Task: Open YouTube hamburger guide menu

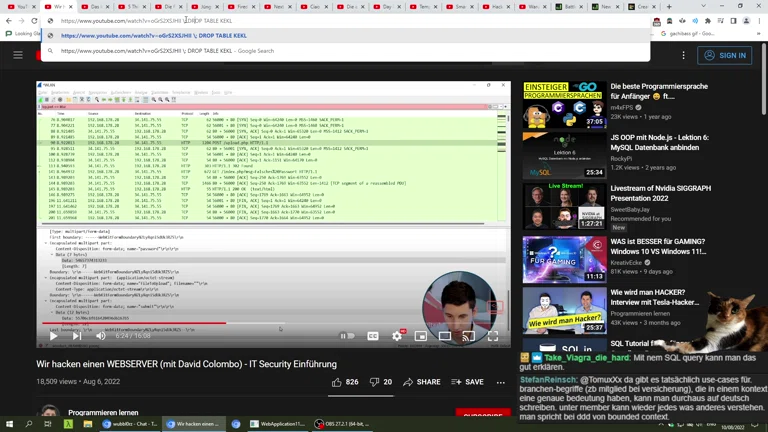Action: tap(17, 56)
